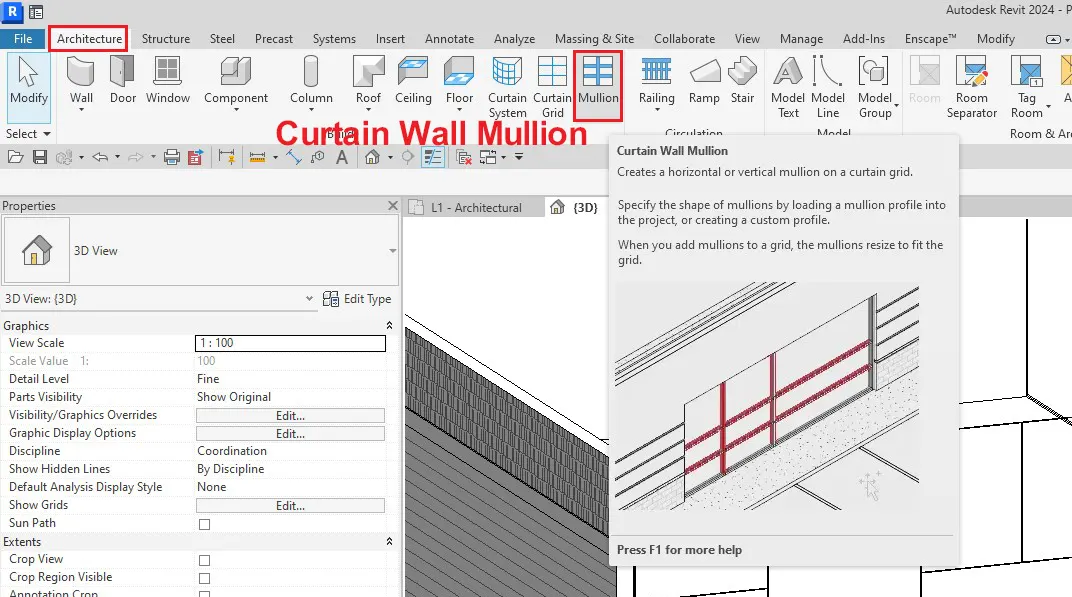
Task: Select the Curtain System tool
Action: pyautogui.click(x=507, y=87)
